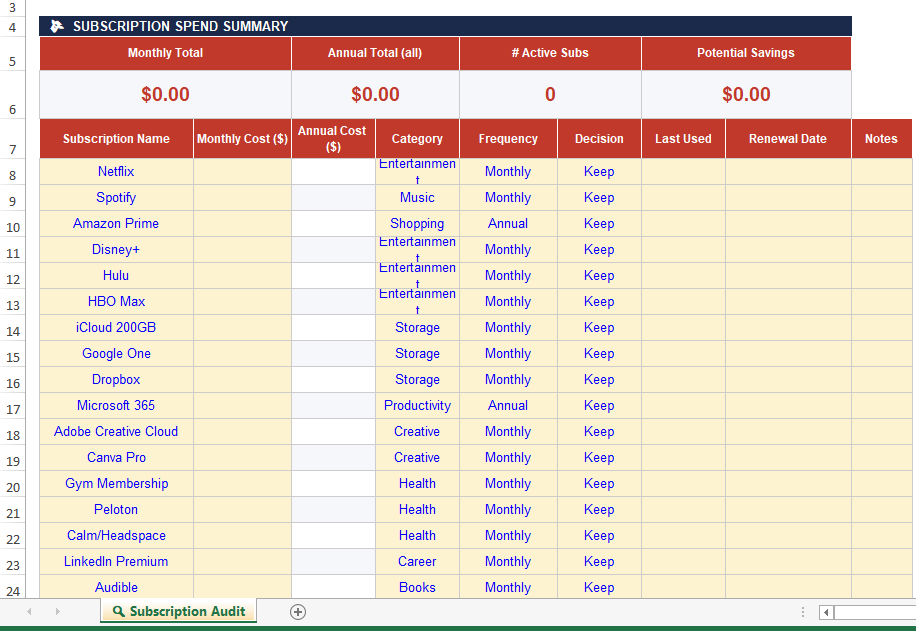Image resolution: width=916 pixels, height=631 pixels.
Task: Select the # Active Subs header cell
Action: pyautogui.click(x=550, y=53)
